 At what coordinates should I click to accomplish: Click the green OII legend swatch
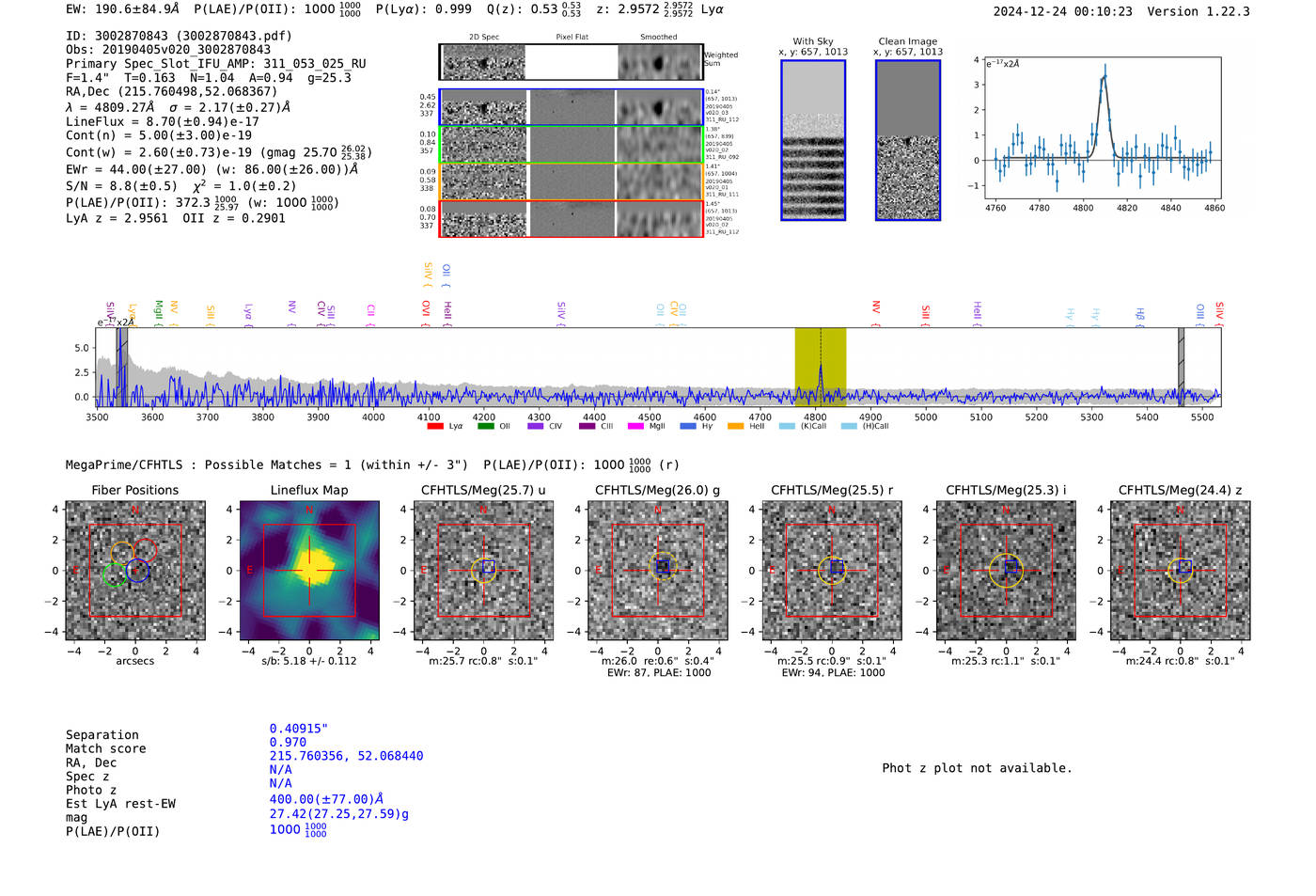485,427
